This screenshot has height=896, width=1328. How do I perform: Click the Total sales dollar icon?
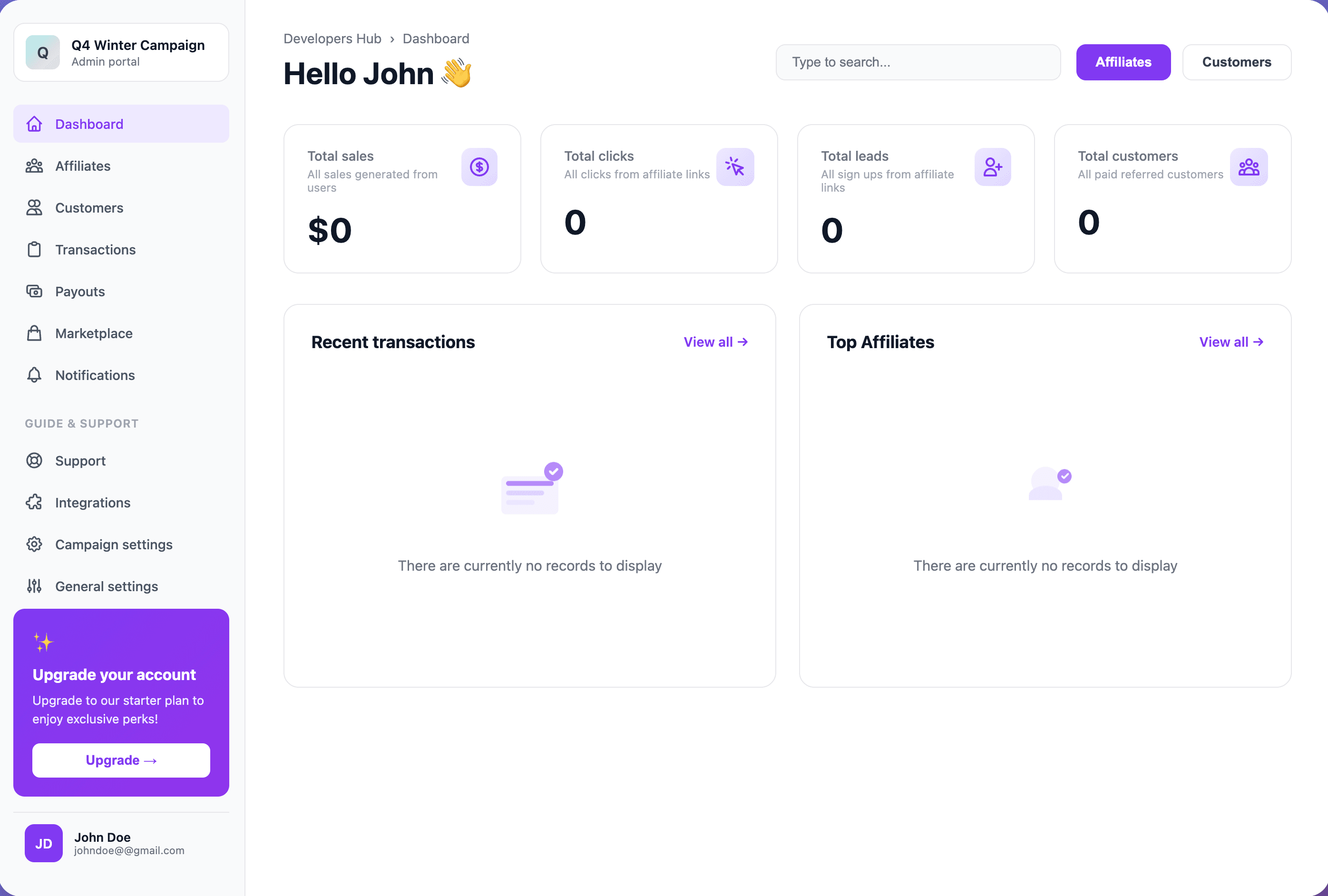pos(479,167)
